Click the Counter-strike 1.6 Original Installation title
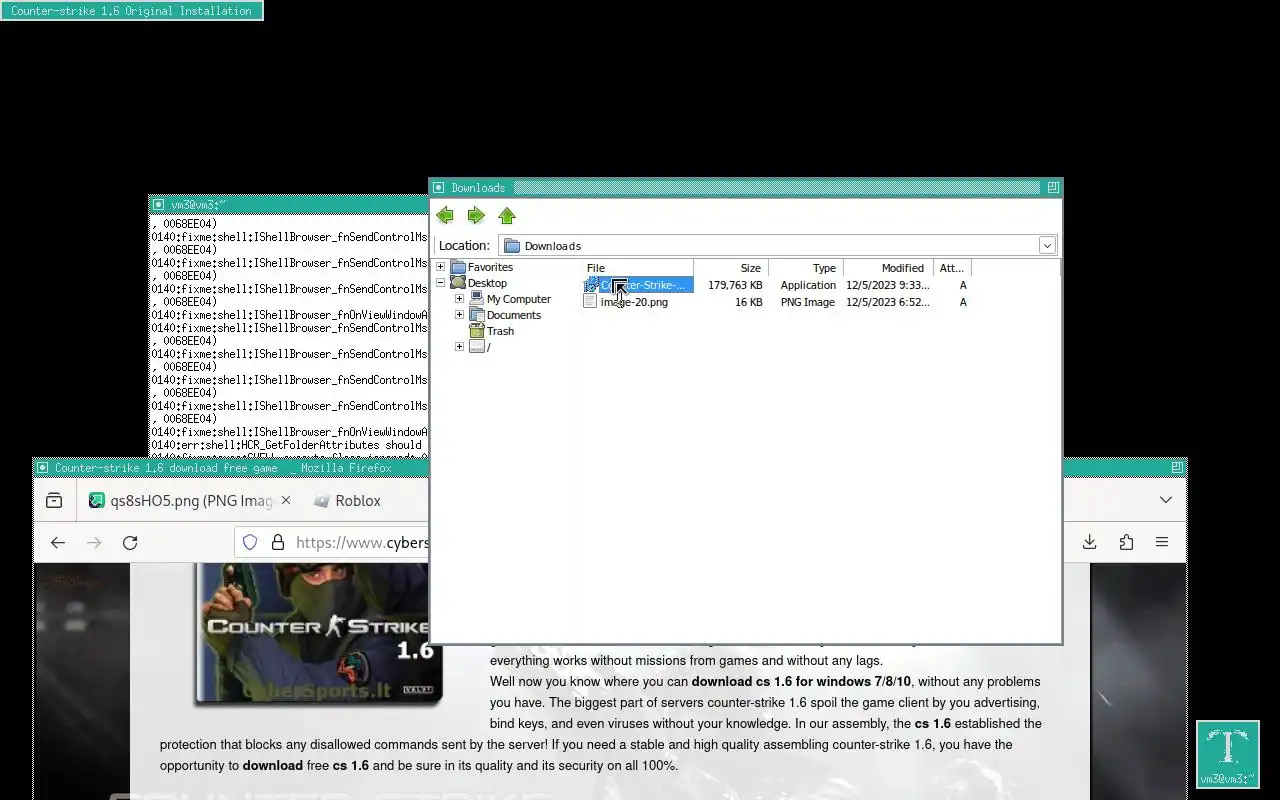The height and width of the screenshot is (800, 1280). [x=131, y=11]
